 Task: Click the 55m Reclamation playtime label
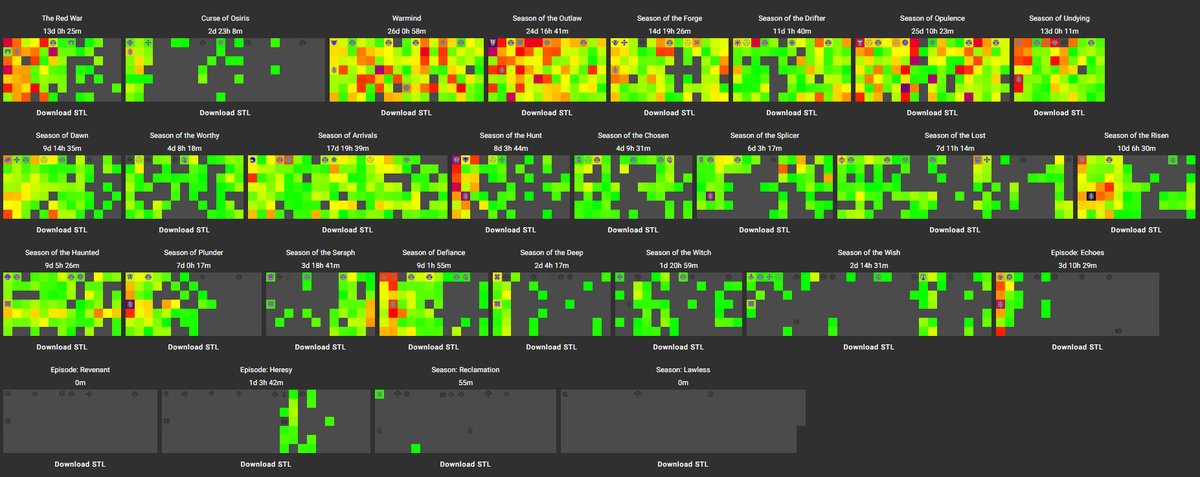tap(466, 382)
